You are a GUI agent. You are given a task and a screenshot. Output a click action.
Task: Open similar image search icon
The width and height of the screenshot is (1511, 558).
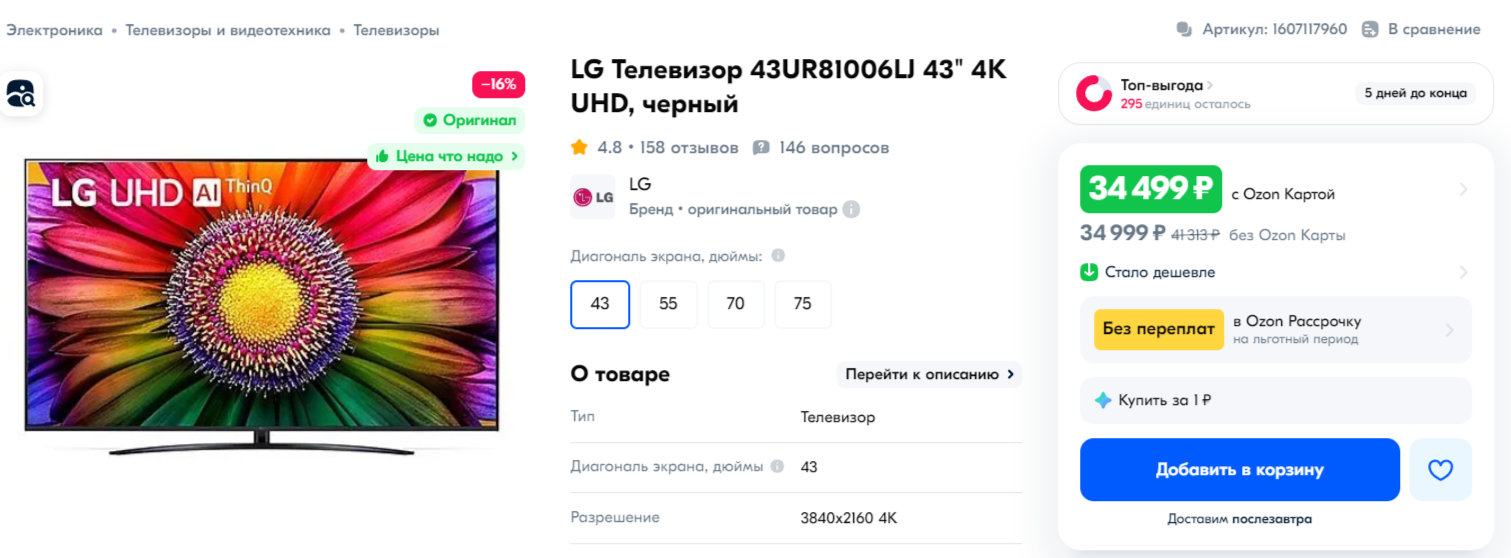click(x=21, y=94)
